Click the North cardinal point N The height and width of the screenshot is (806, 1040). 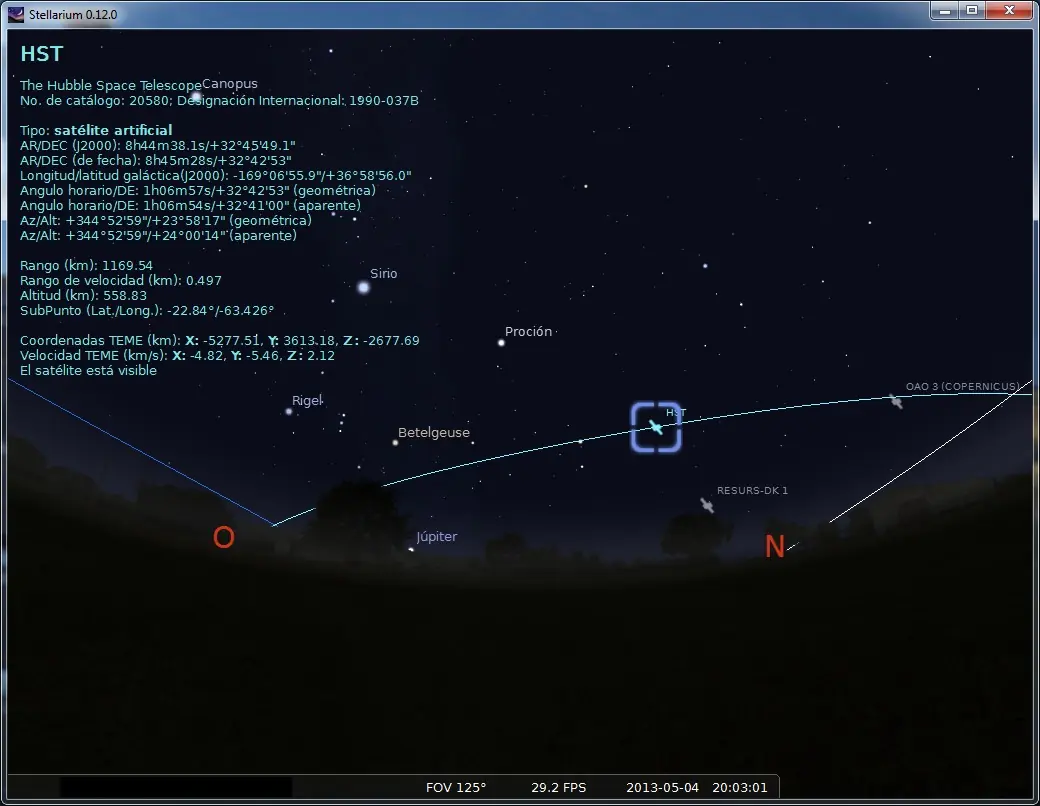[775, 547]
